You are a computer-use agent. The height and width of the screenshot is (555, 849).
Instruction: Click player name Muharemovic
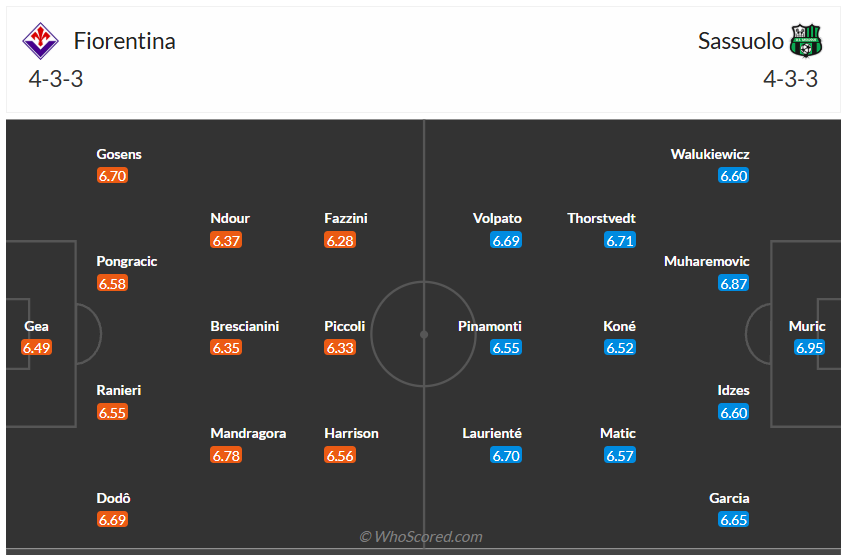point(706,261)
